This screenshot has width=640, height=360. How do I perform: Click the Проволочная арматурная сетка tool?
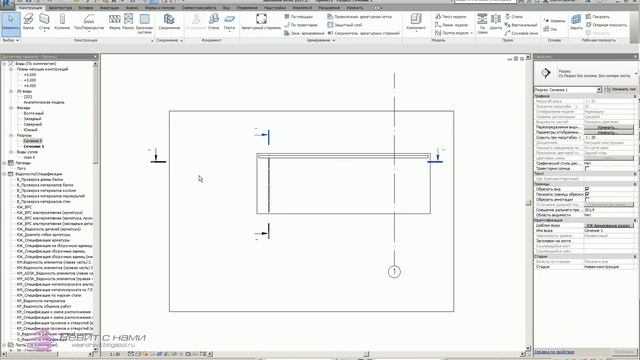pos(360,17)
